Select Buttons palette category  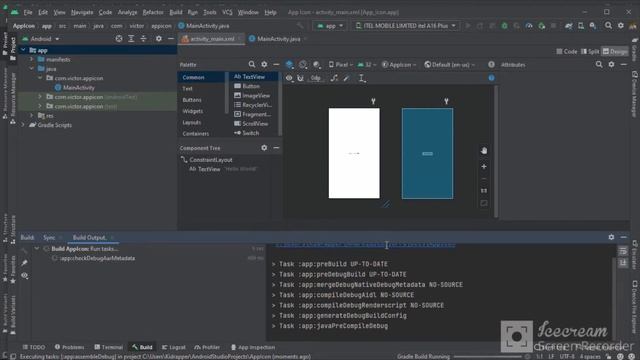click(192, 100)
